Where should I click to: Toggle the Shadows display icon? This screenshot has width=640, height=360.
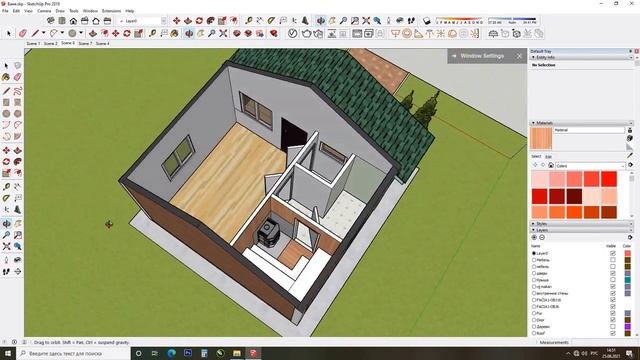pos(426,20)
